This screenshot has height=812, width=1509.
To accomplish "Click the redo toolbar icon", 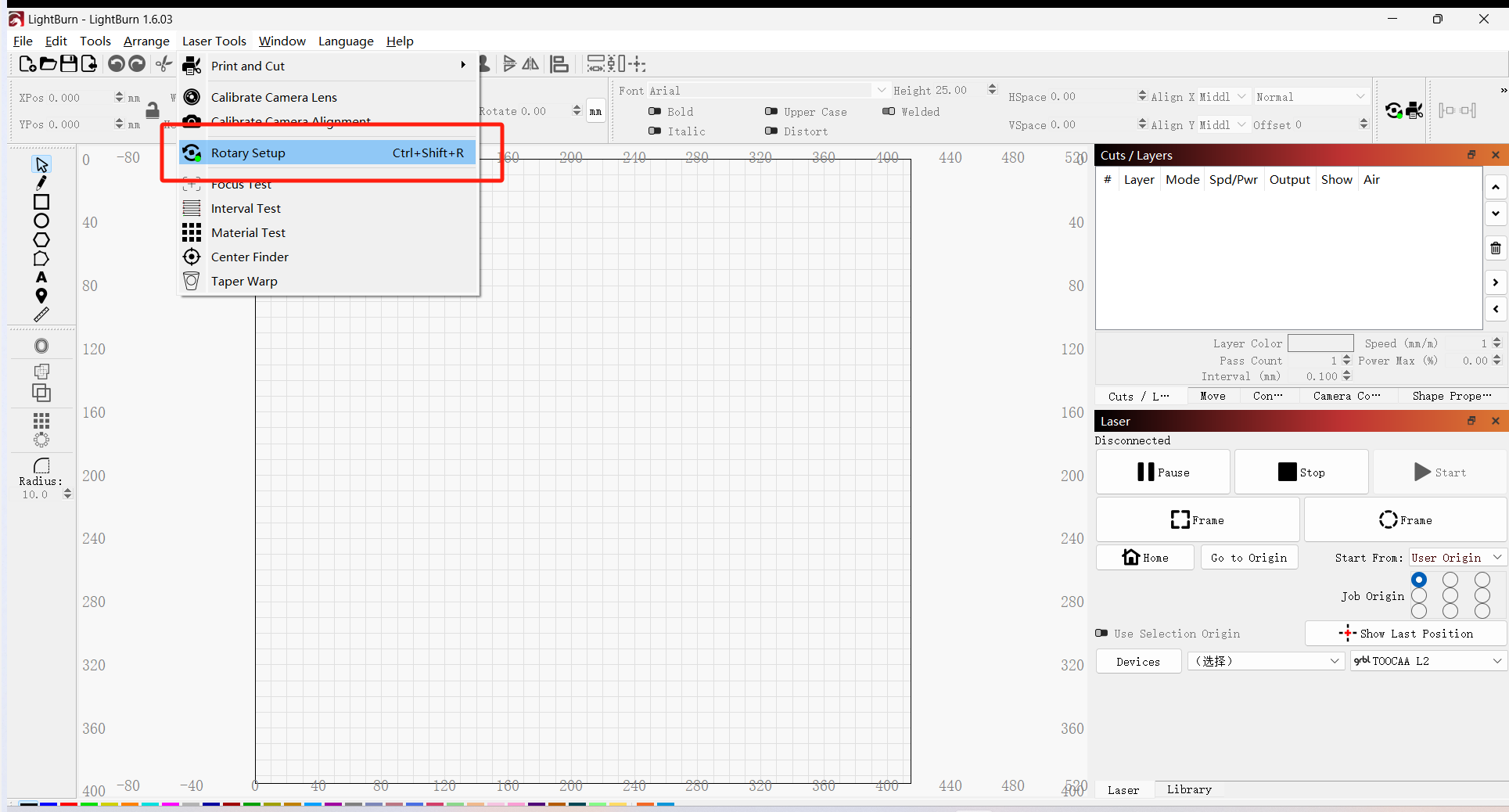I will point(137,64).
